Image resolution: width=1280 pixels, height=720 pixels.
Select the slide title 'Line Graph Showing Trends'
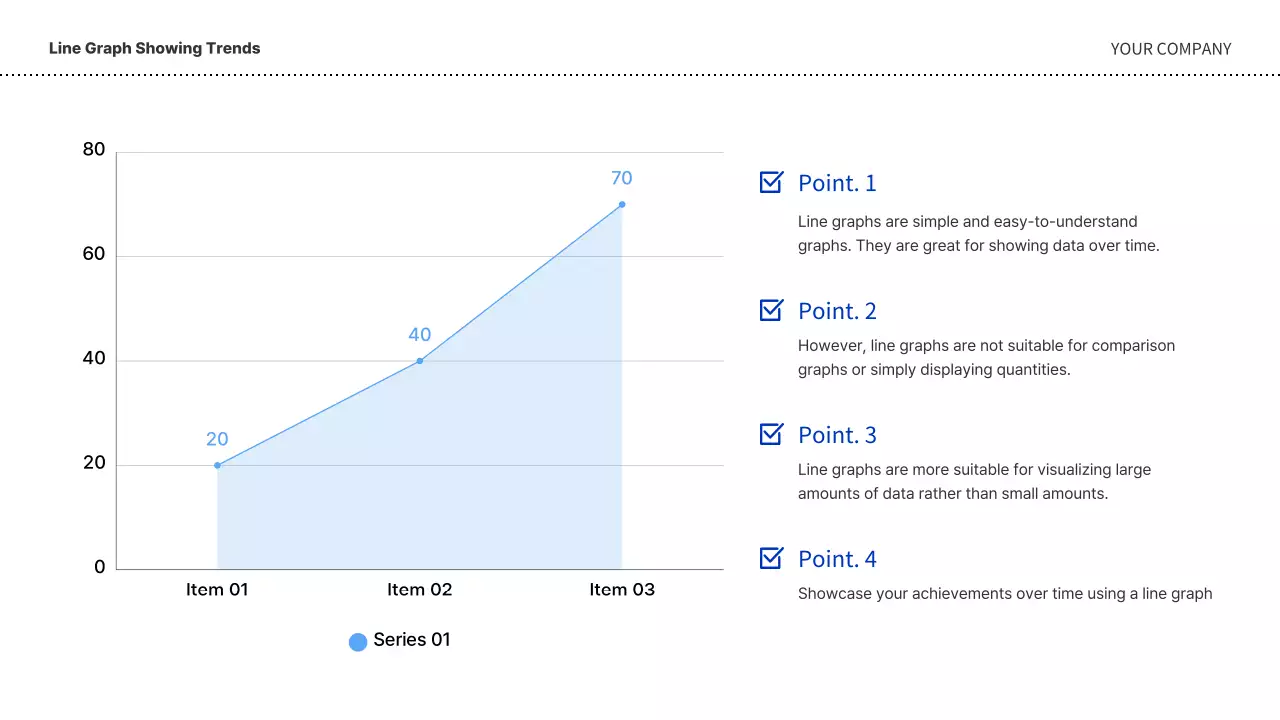[154, 48]
